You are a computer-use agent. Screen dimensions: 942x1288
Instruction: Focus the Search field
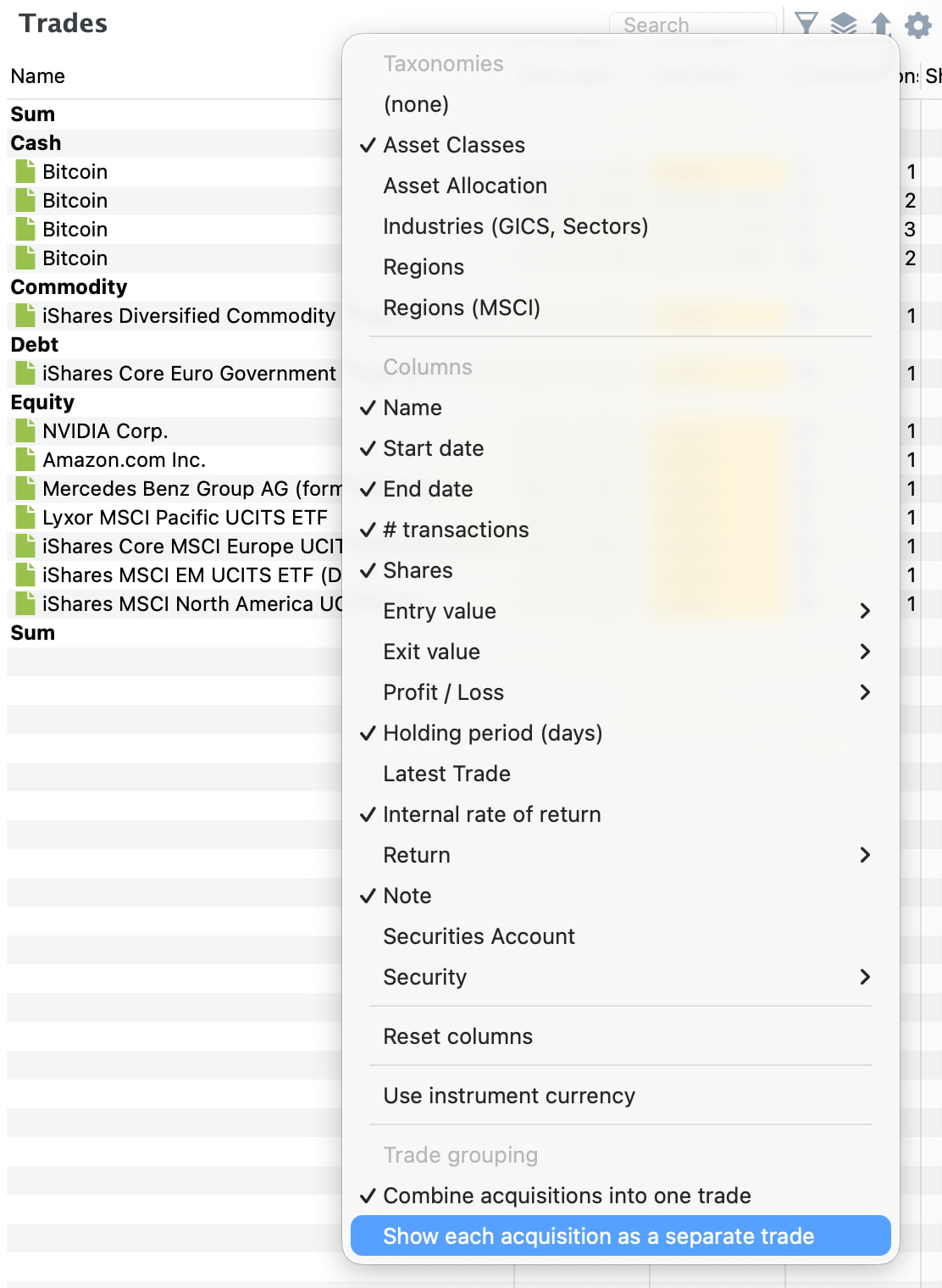tap(692, 25)
